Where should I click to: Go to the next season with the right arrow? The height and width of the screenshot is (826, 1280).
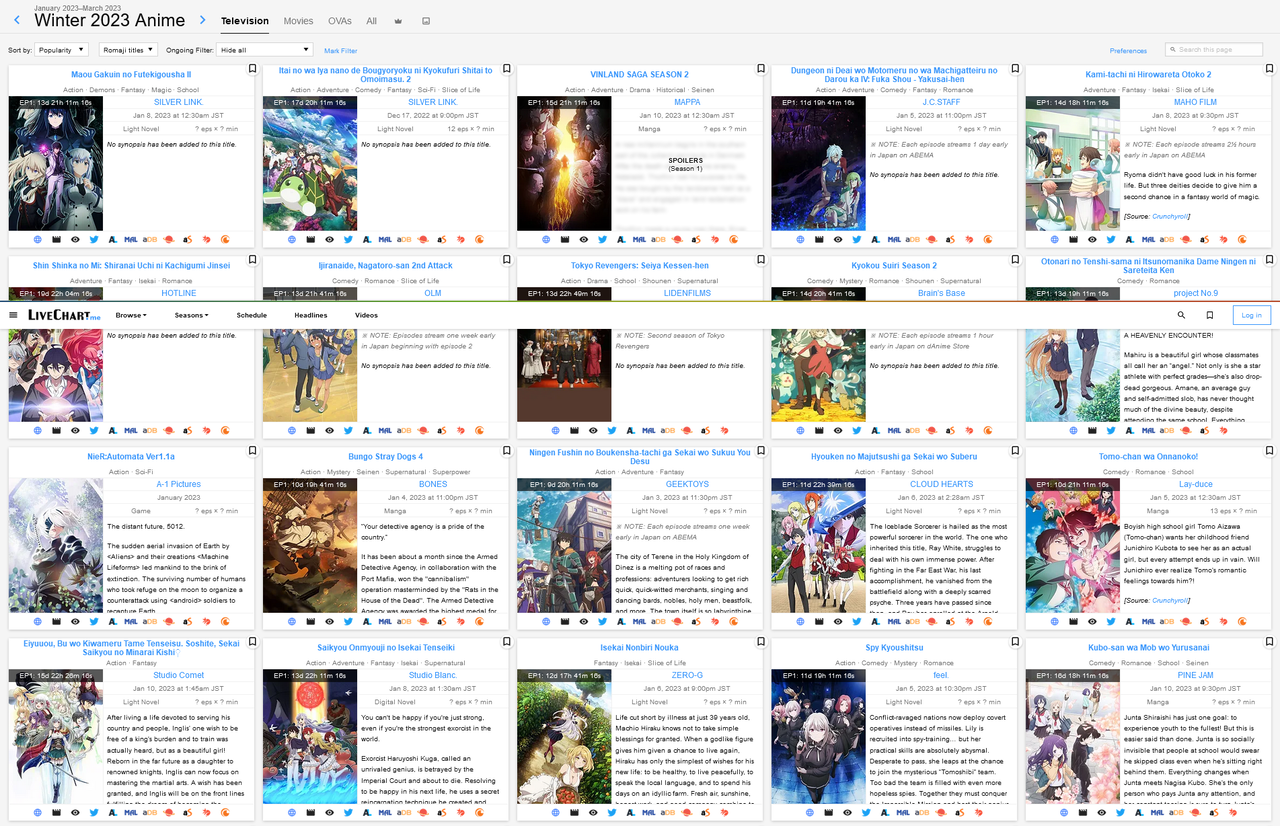(x=202, y=20)
